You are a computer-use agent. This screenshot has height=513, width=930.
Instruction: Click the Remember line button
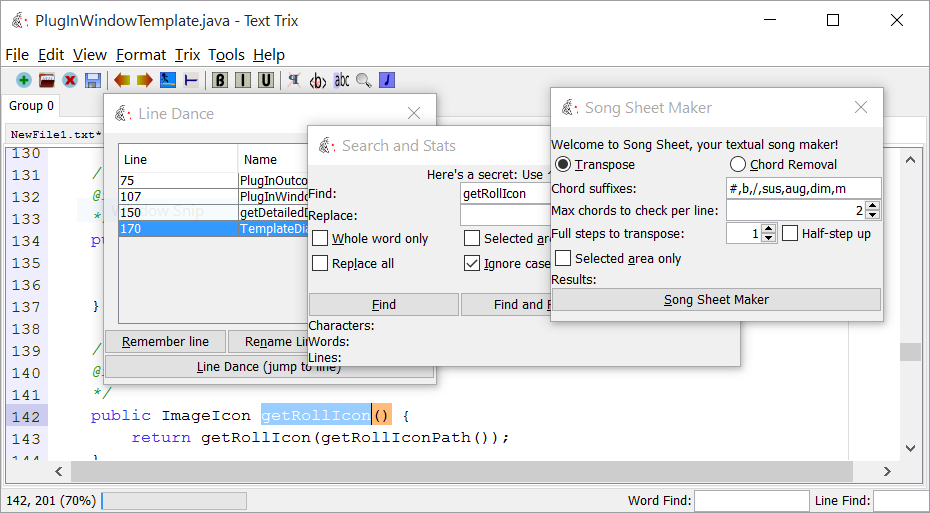click(165, 342)
